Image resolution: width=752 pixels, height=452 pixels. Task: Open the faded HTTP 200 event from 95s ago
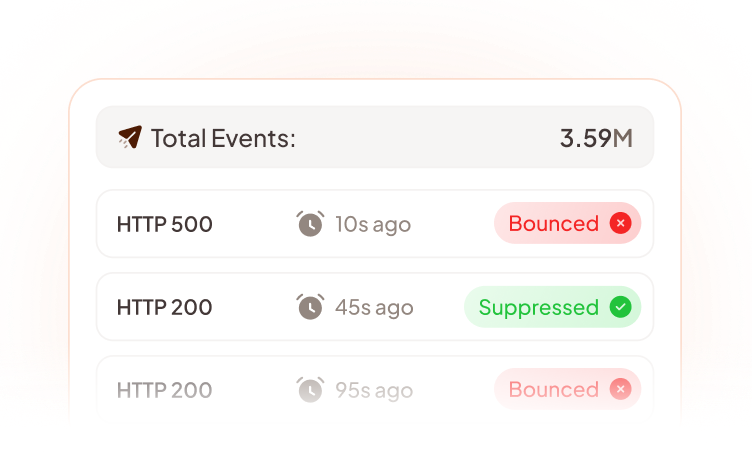tap(375, 390)
